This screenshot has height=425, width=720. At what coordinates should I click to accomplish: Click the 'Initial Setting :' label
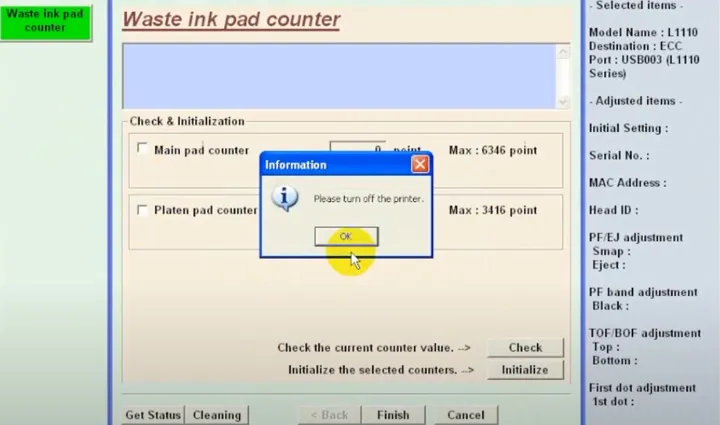click(x=629, y=128)
